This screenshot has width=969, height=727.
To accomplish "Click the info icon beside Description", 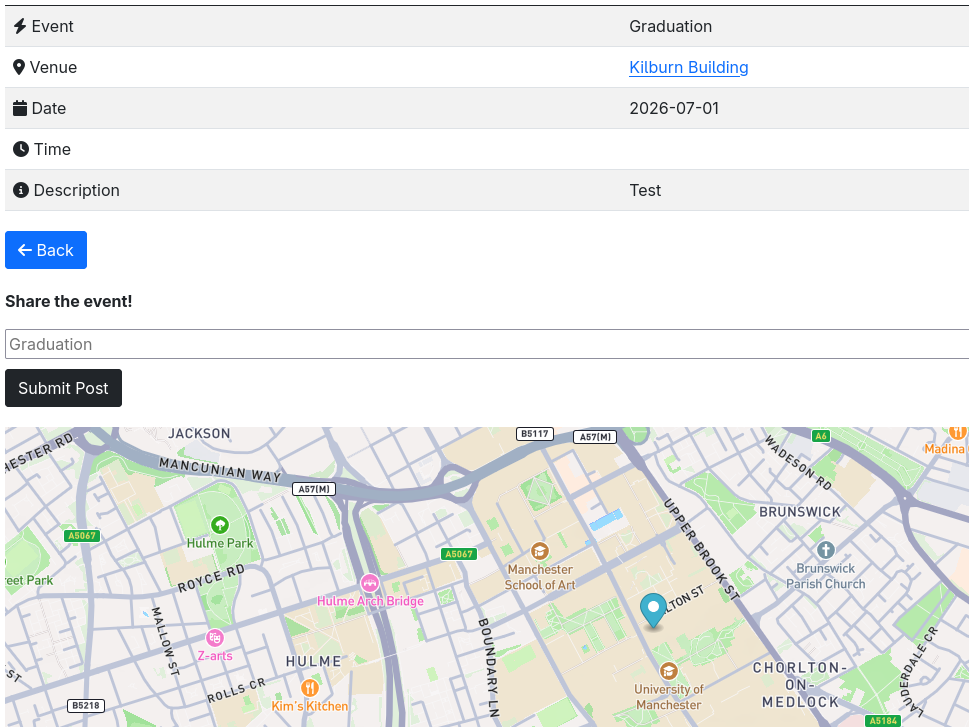I will tap(21, 190).
